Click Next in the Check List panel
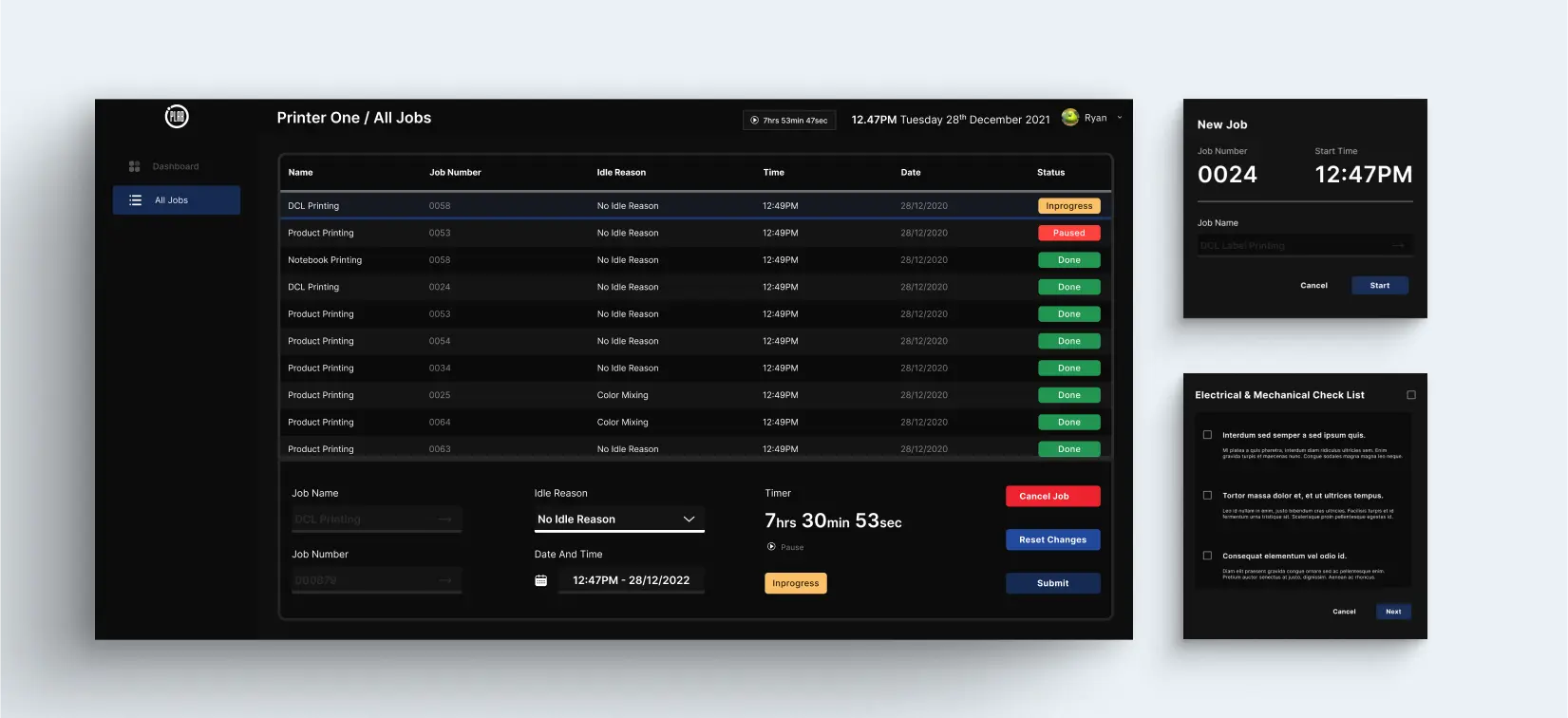 pyautogui.click(x=1393, y=612)
